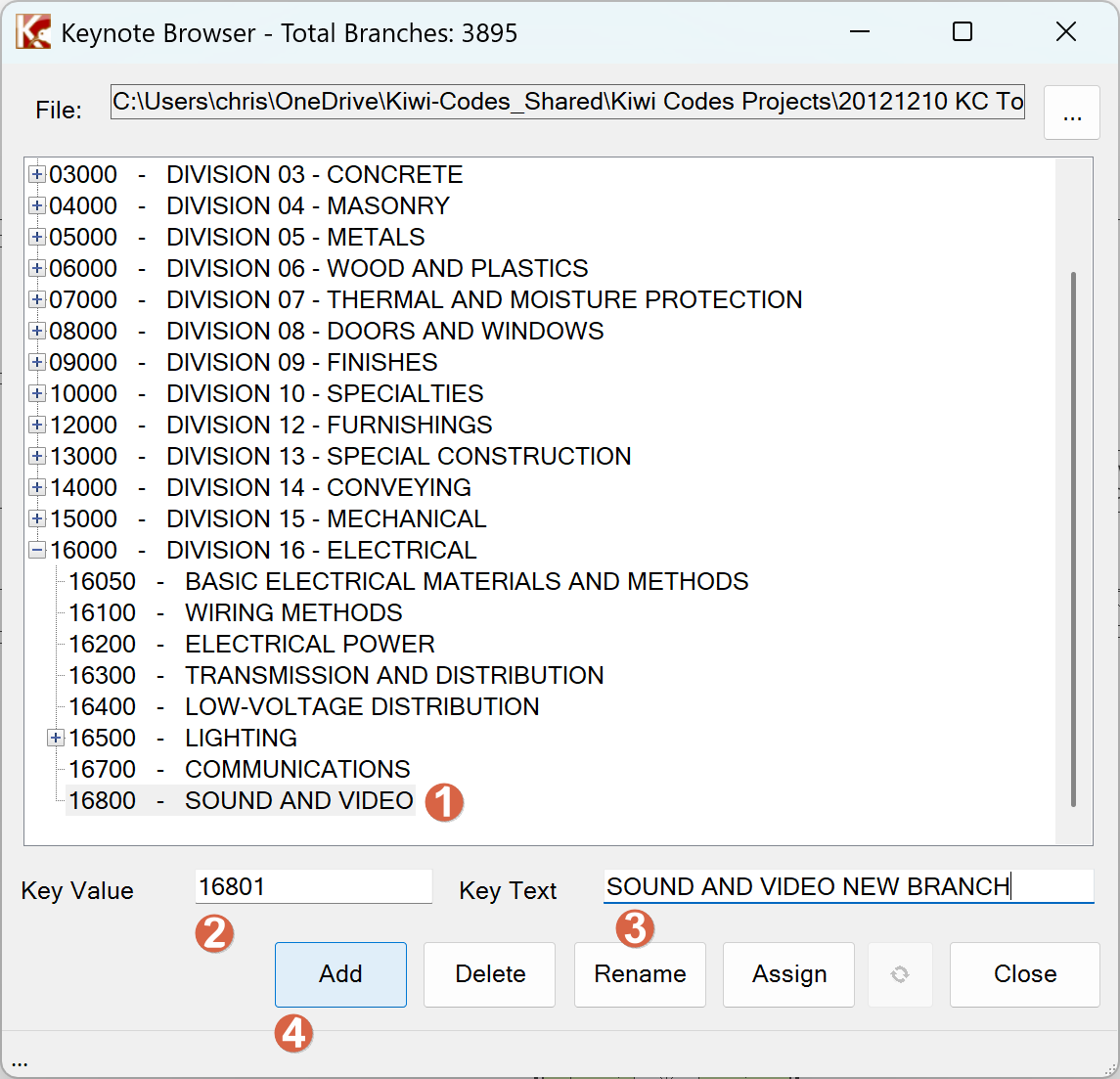Click inside the Key Text input field
This screenshot has width=1120, height=1079.
coord(848,886)
